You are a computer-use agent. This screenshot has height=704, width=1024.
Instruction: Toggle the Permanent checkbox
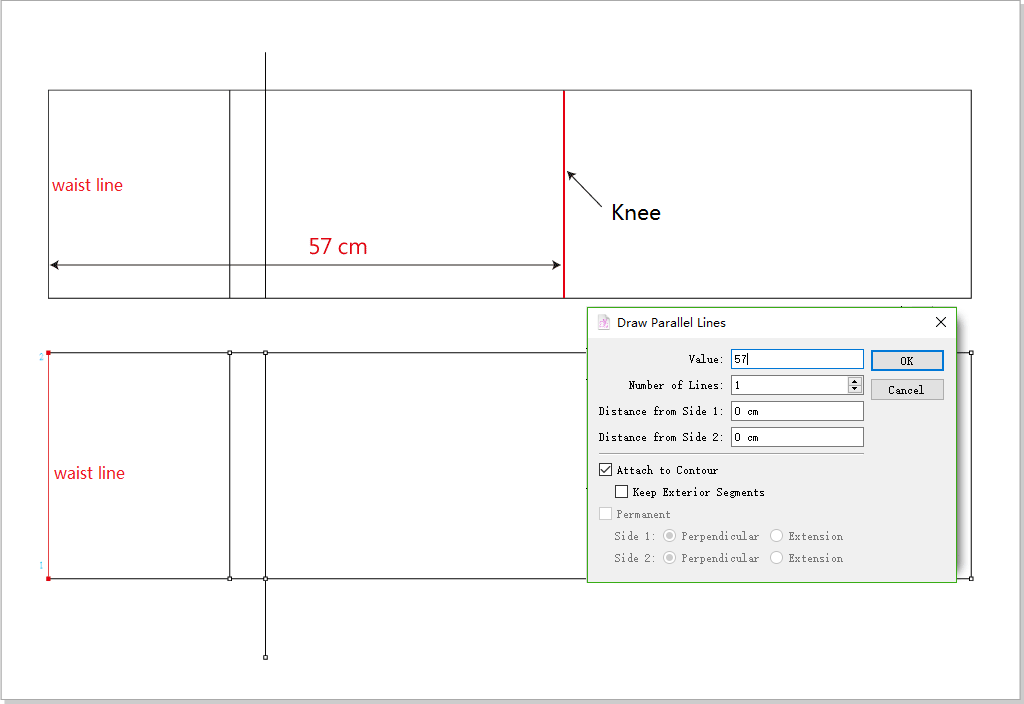[606, 514]
